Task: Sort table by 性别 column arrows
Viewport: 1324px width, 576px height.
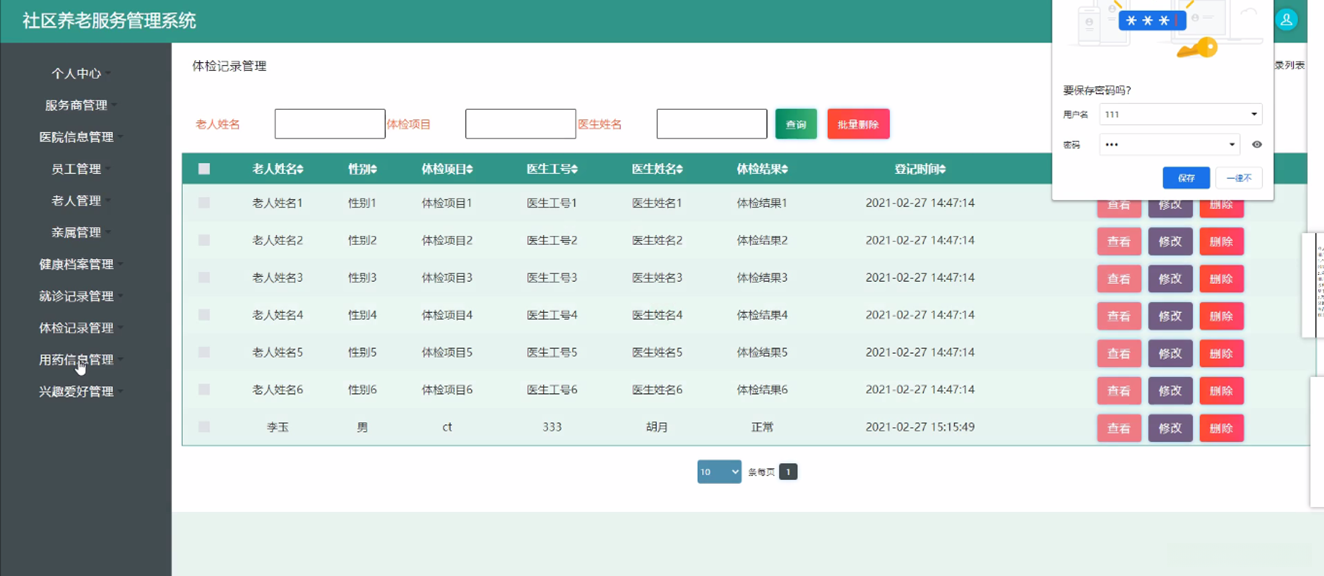Action: (373, 170)
